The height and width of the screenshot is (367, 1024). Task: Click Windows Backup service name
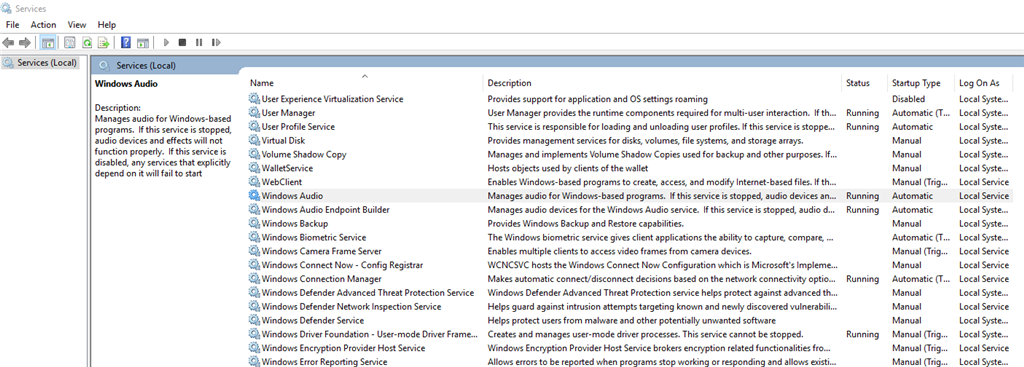coord(295,223)
